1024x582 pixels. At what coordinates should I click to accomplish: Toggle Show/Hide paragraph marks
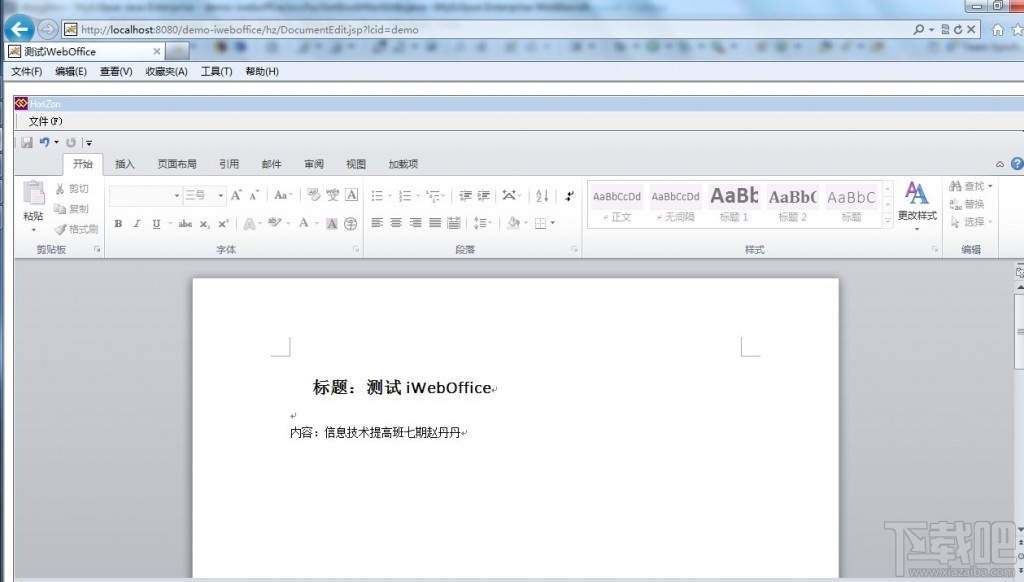569,195
